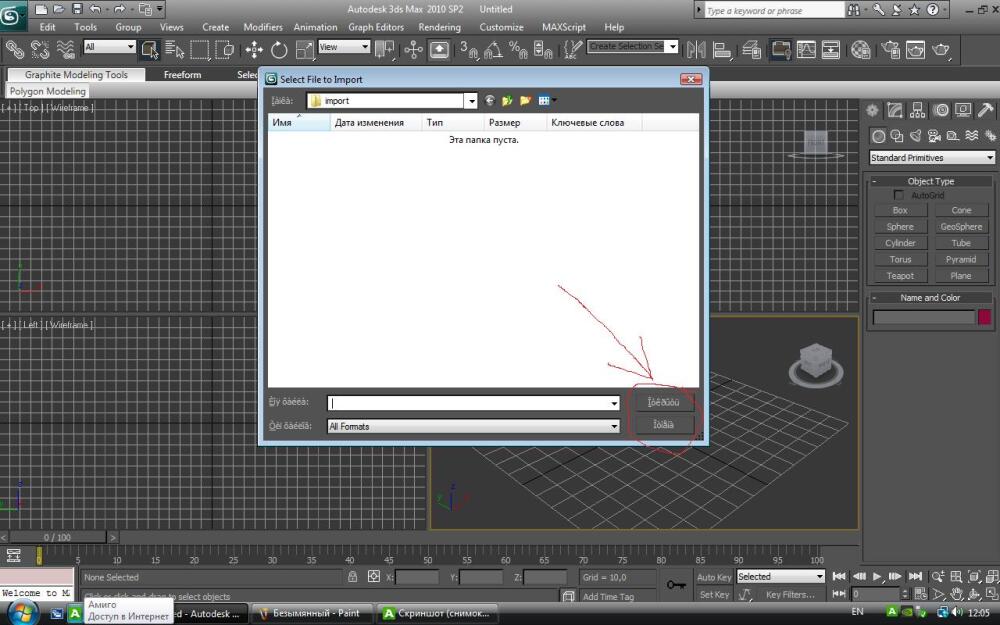Toggle the Graphite Modeling Tools ribbon icon
The width and height of the screenshot is (1000, 625).
(780, 49)
